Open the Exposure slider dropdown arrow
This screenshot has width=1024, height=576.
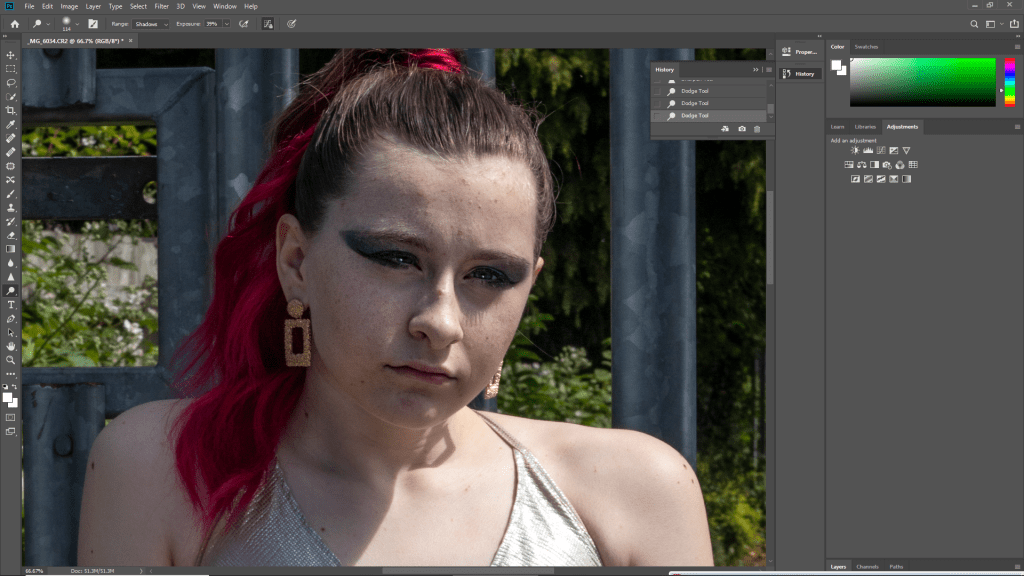coord(226,23)
